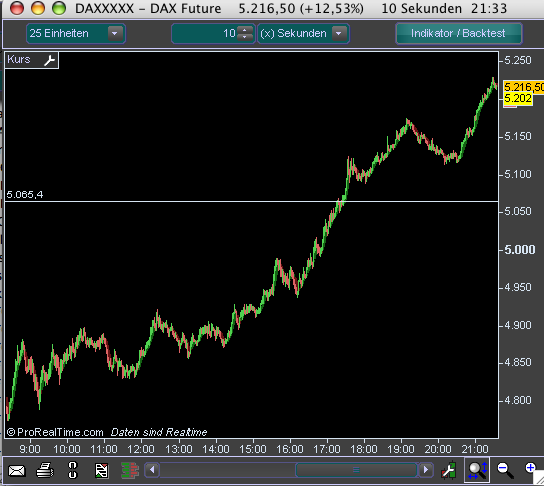Click the 5.000 price axis label
Screen dimensions: 544x486
[520, 250]
